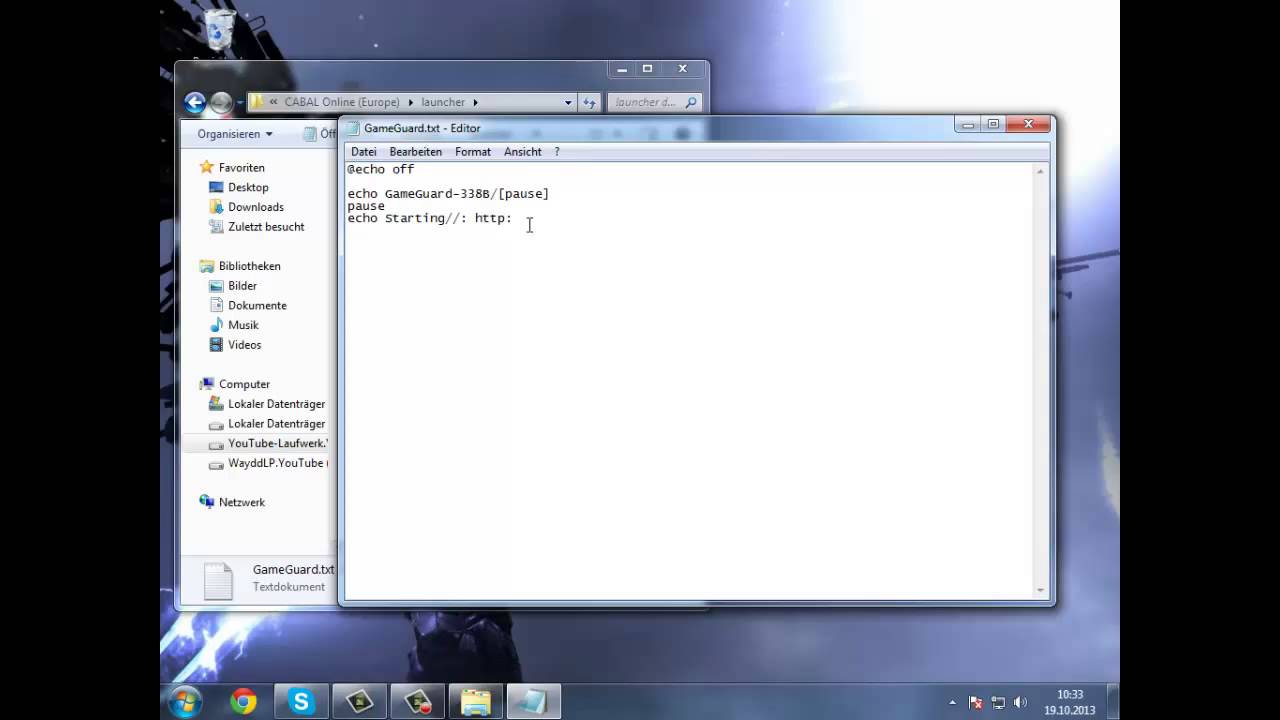The image size is (1280, 720).
Task: Open Skype from taskbar
Action: pyautogui.click(x=301, y=701)
